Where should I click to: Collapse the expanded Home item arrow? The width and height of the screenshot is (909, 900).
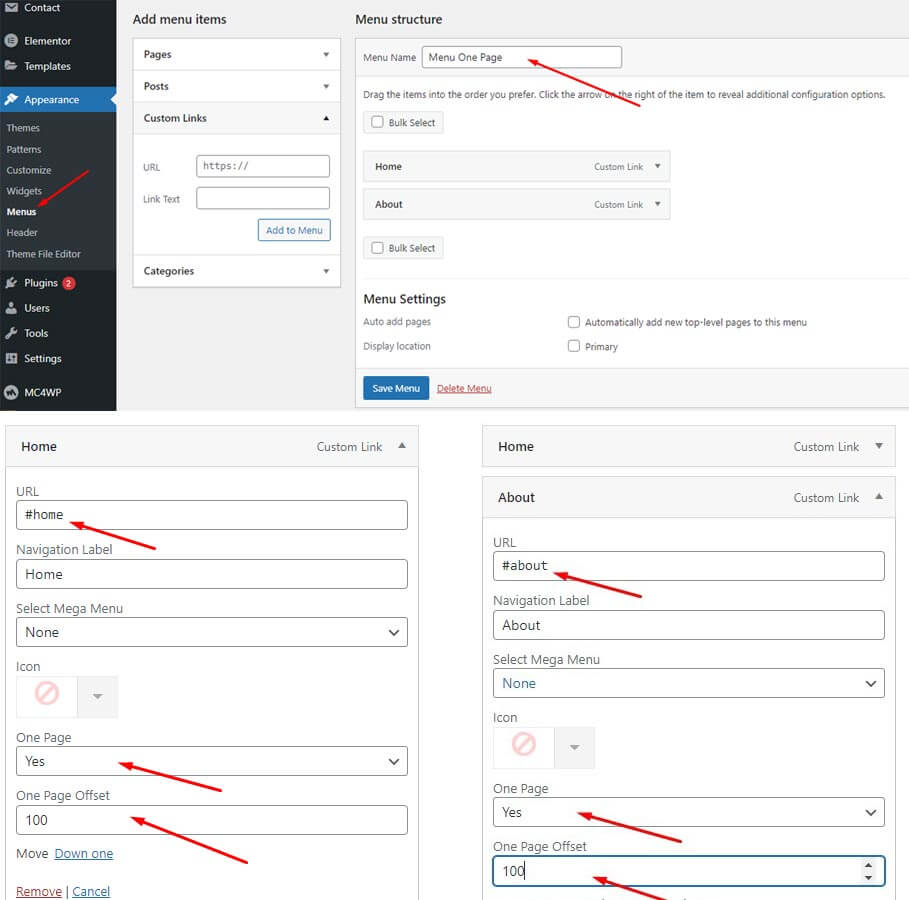tap(402, 446)
